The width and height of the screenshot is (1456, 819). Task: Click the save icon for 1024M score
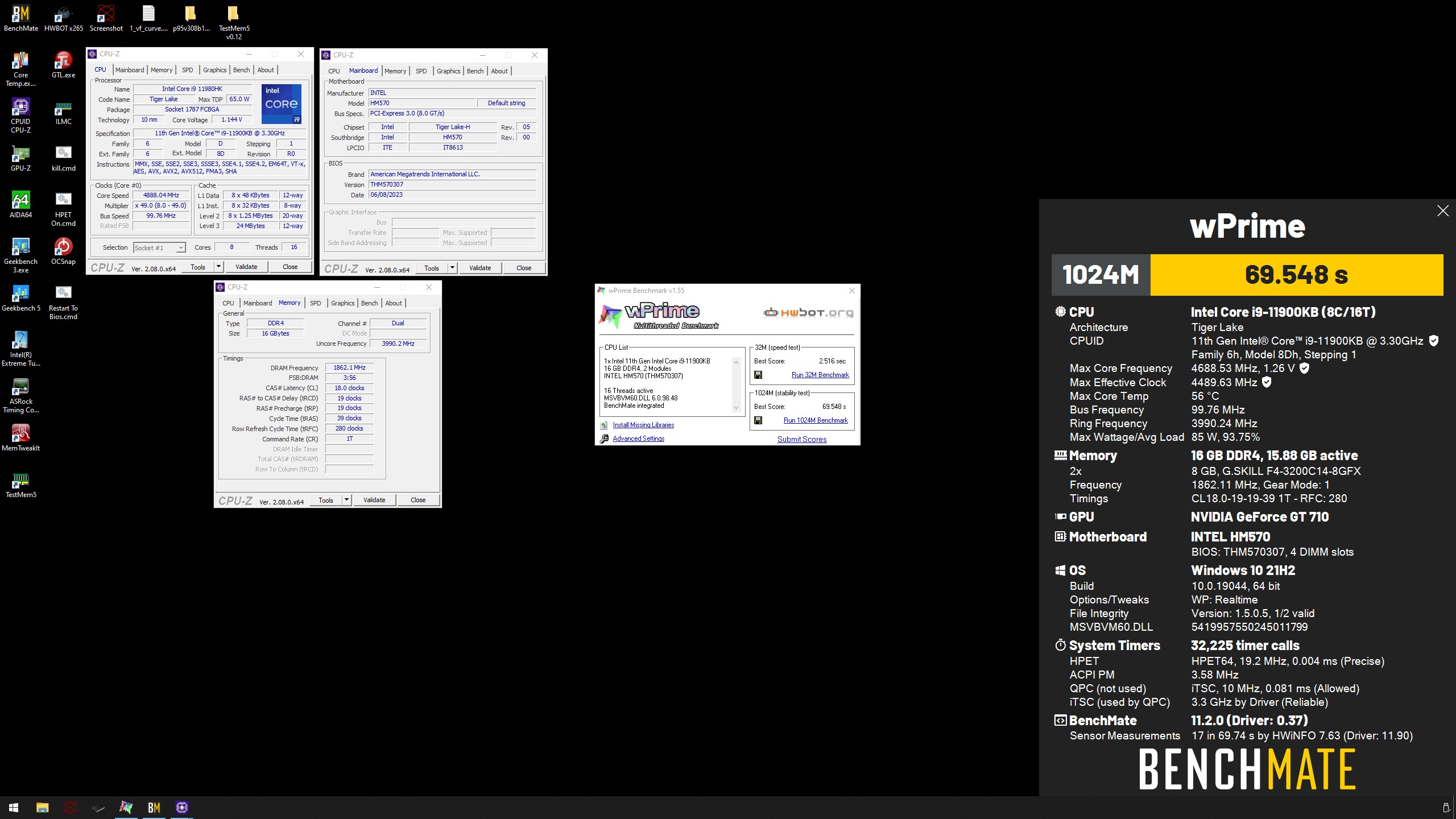[x=758, y=420]
